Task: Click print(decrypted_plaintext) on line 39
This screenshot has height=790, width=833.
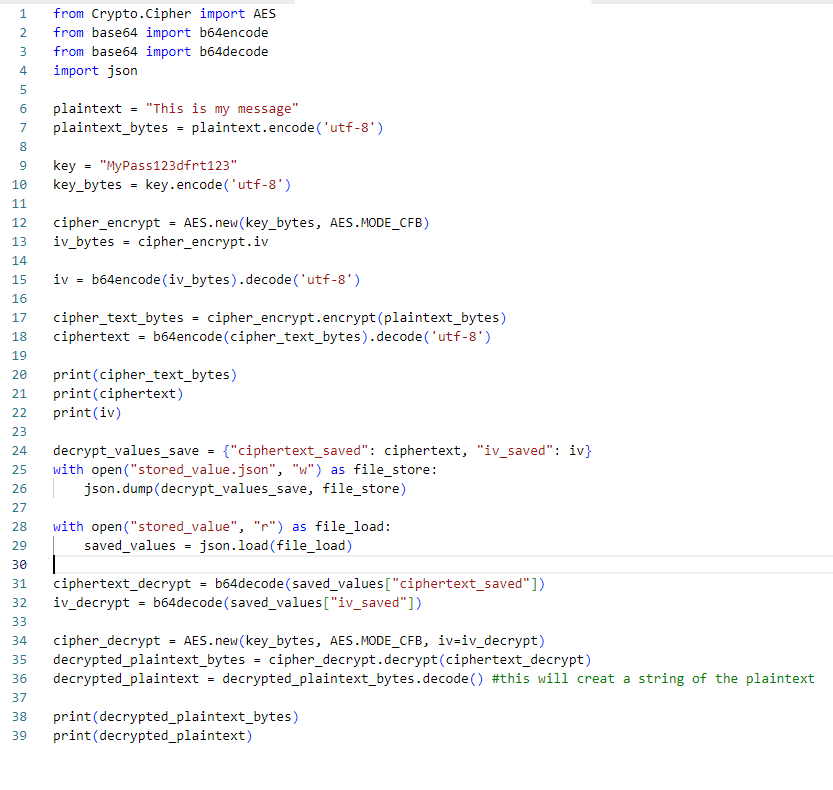Action: (152, 736)
